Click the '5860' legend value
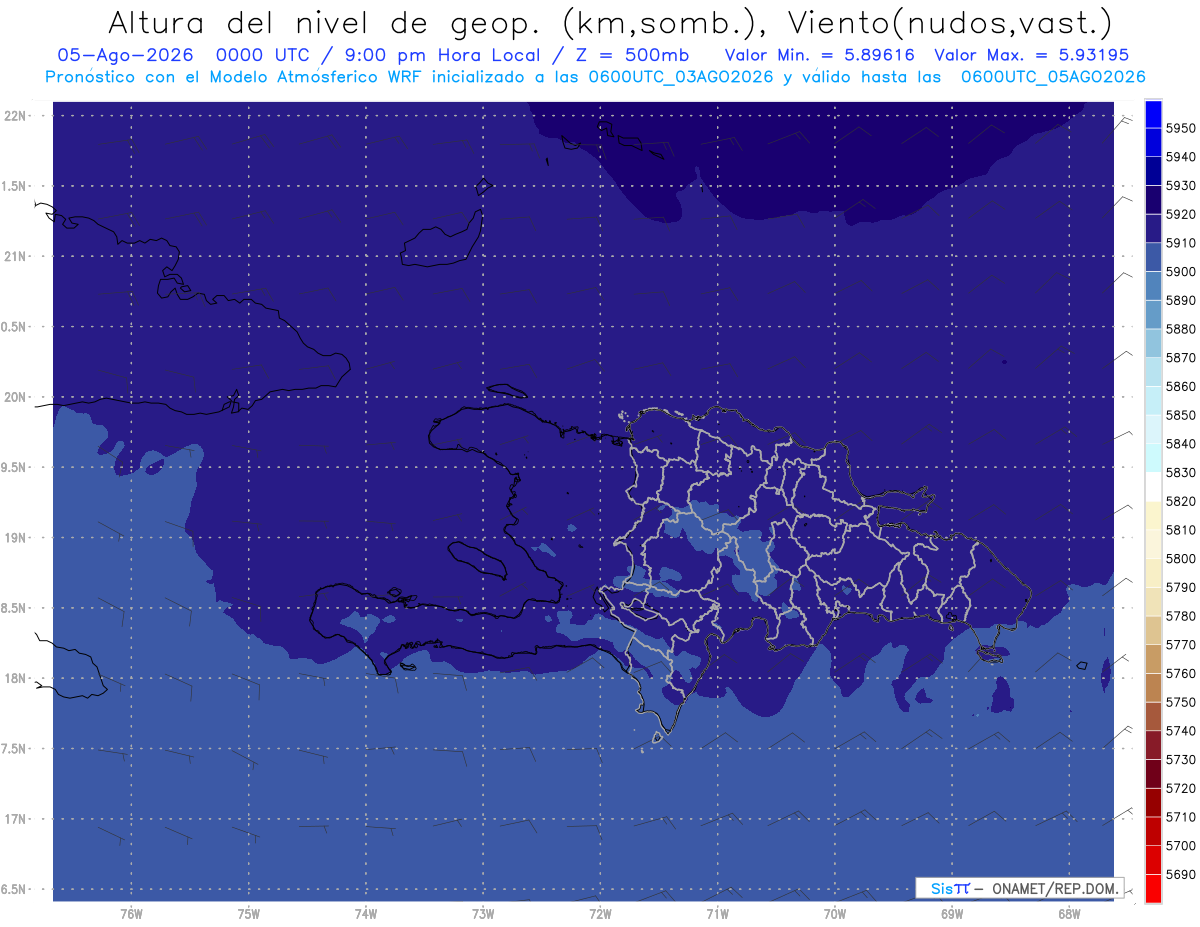 [1182, 386]
